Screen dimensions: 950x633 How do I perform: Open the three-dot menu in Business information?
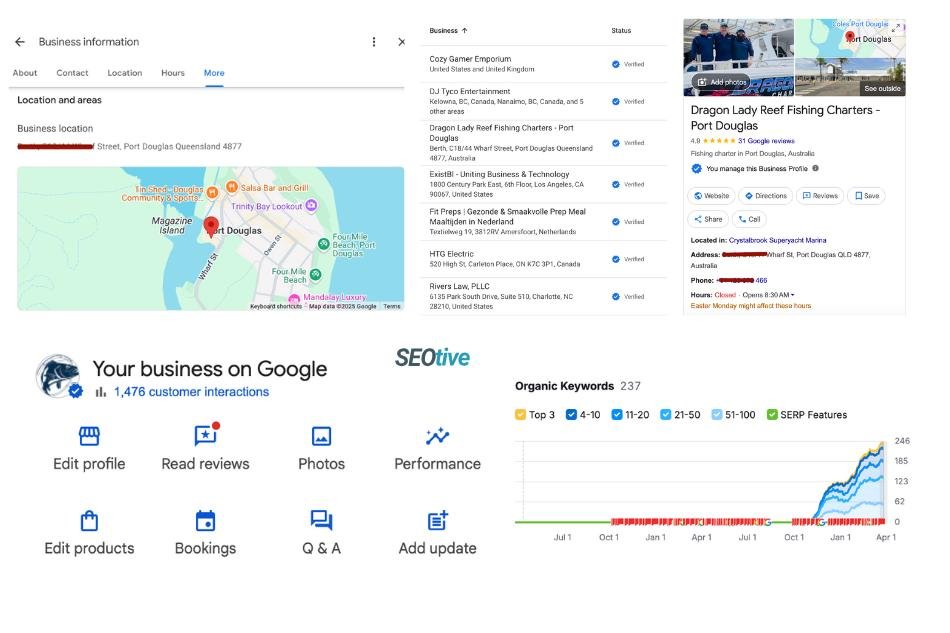point(374,42)
